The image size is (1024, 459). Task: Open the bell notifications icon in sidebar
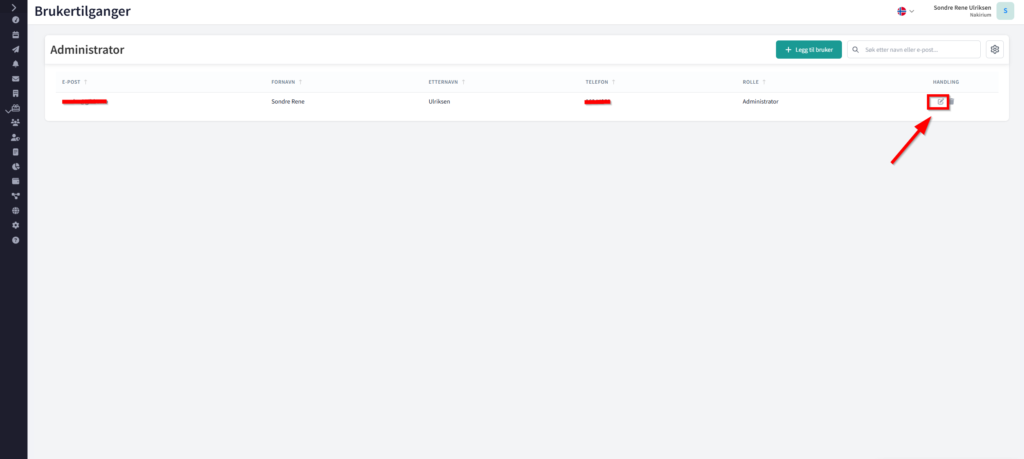point(15,63)
